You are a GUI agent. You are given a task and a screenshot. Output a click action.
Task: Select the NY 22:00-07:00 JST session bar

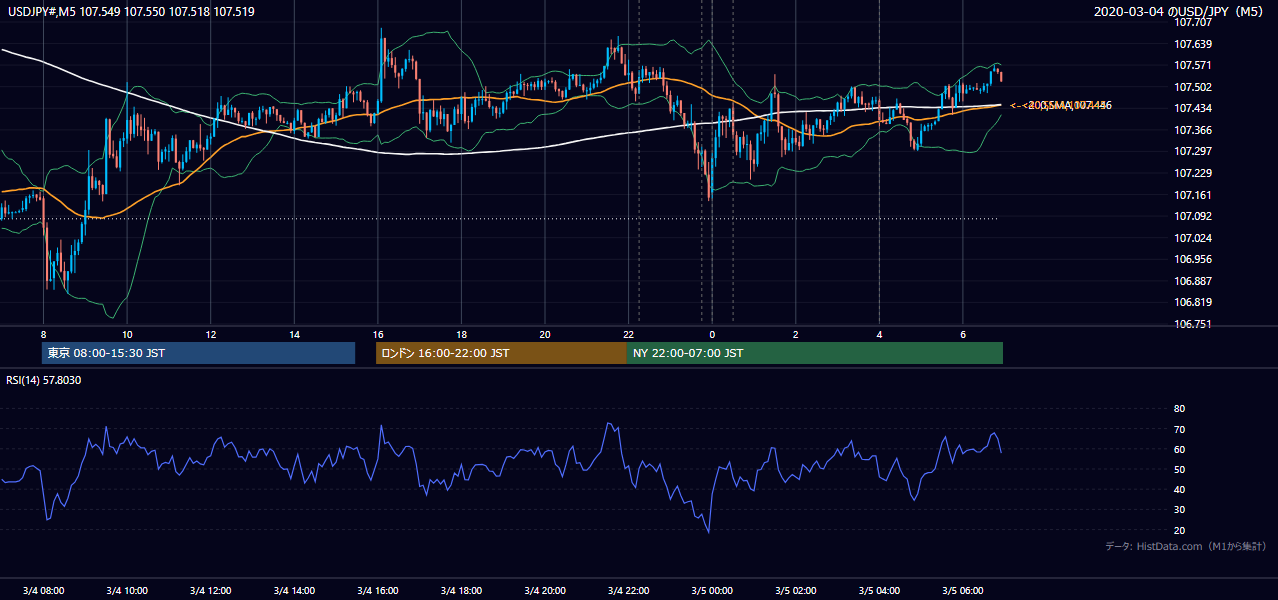815,353
